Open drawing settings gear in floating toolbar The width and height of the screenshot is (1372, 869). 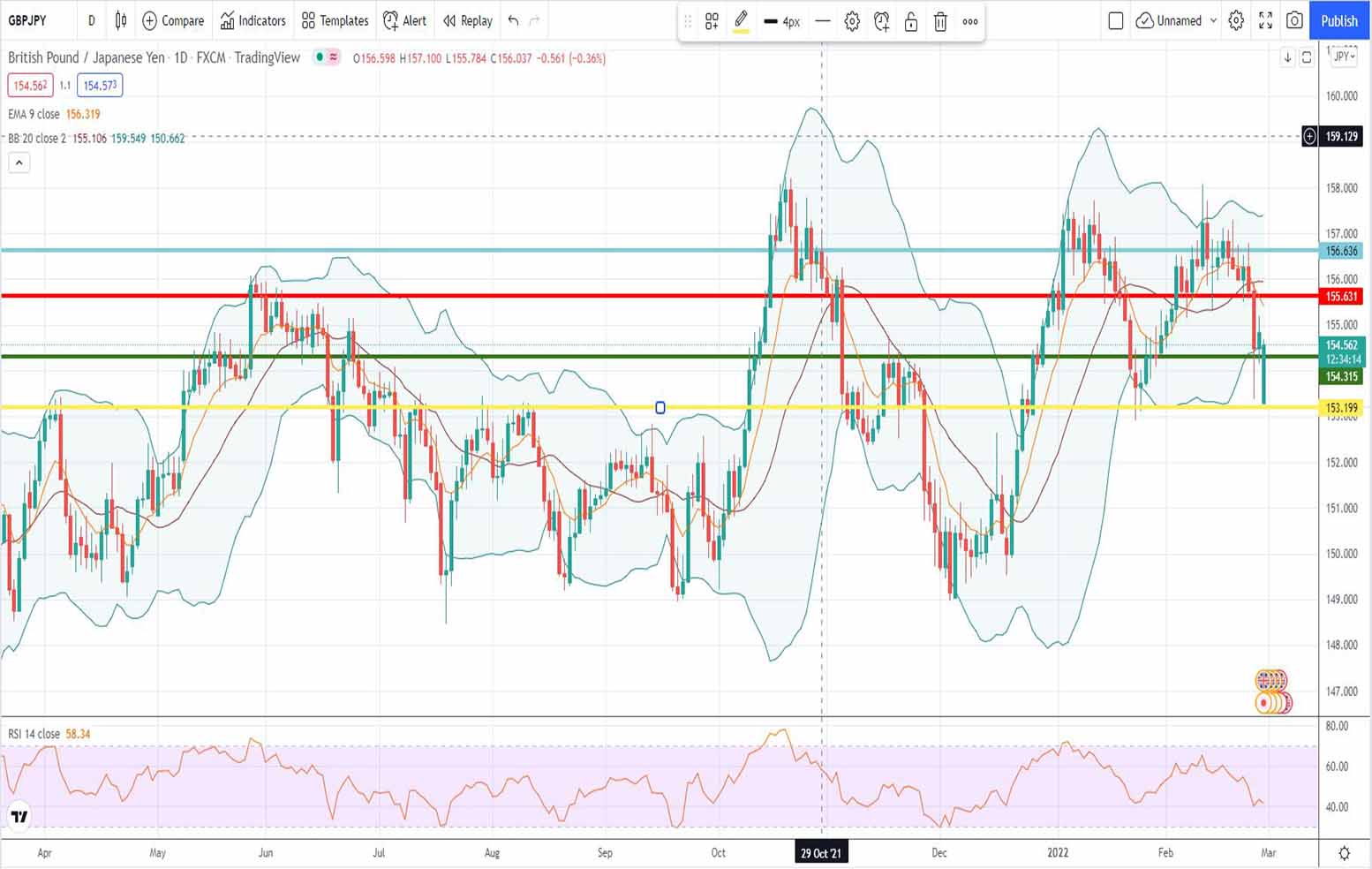pyautogui.click(x=852, y=22)
